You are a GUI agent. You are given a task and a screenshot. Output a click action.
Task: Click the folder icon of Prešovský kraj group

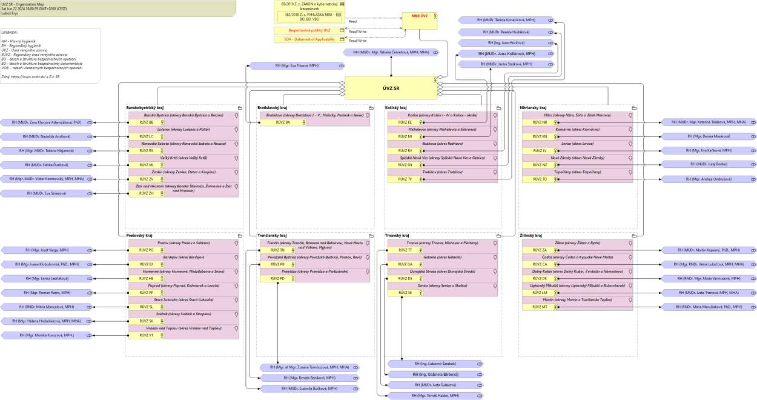pos(239,235)
